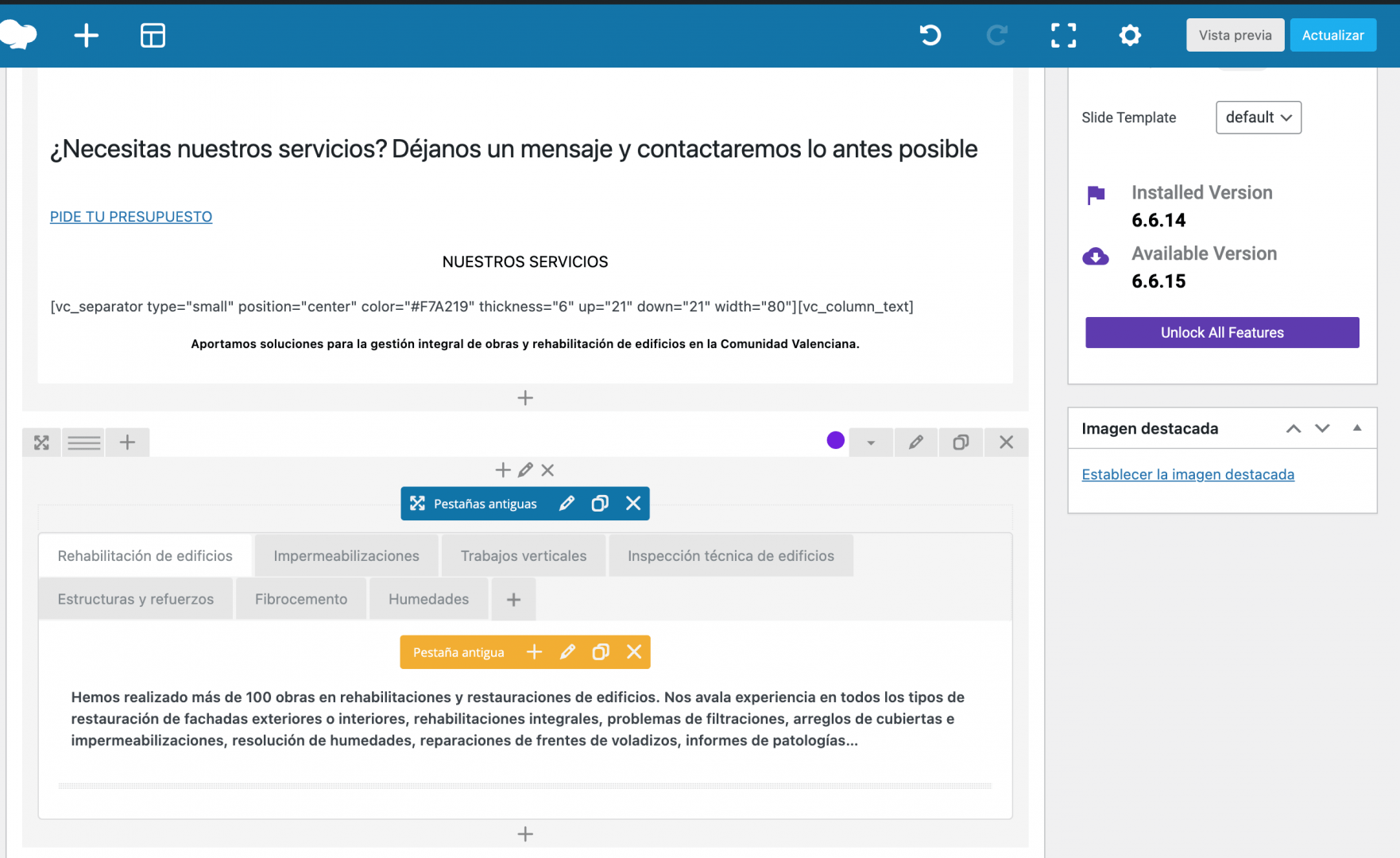This screenshot has height=858, width=1400.
Task: Open the Slide Template default dropdown
Action: click(x=1259, y=118)
